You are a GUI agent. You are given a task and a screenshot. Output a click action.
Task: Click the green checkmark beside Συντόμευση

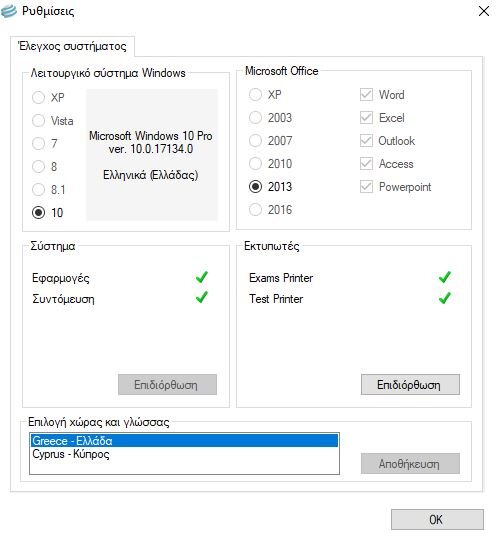tap(202, 297)
